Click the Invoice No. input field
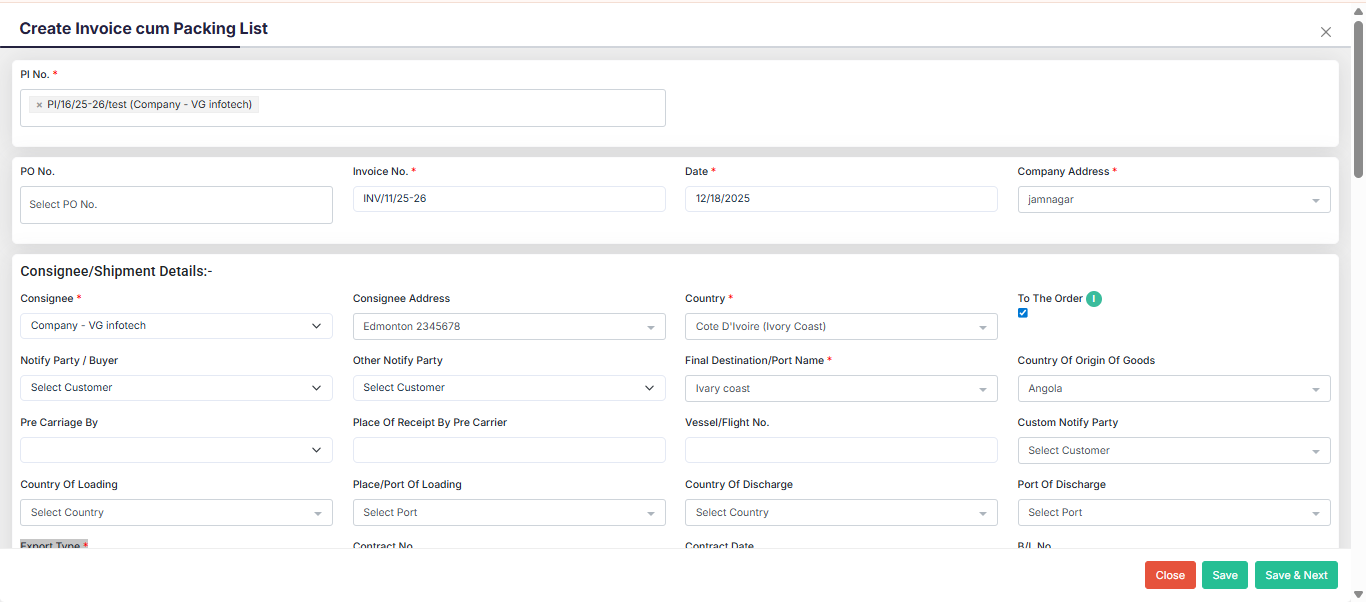 click(x=508, y=199)
